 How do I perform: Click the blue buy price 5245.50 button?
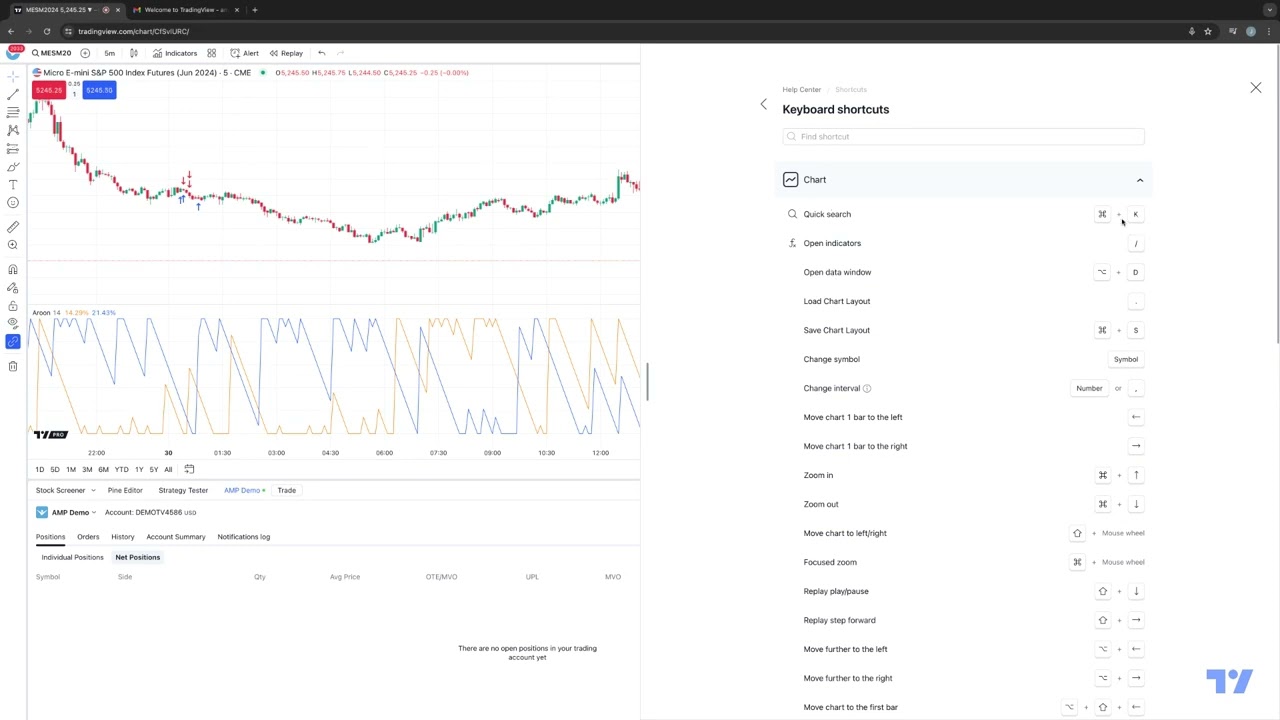(x=99, y=90)
